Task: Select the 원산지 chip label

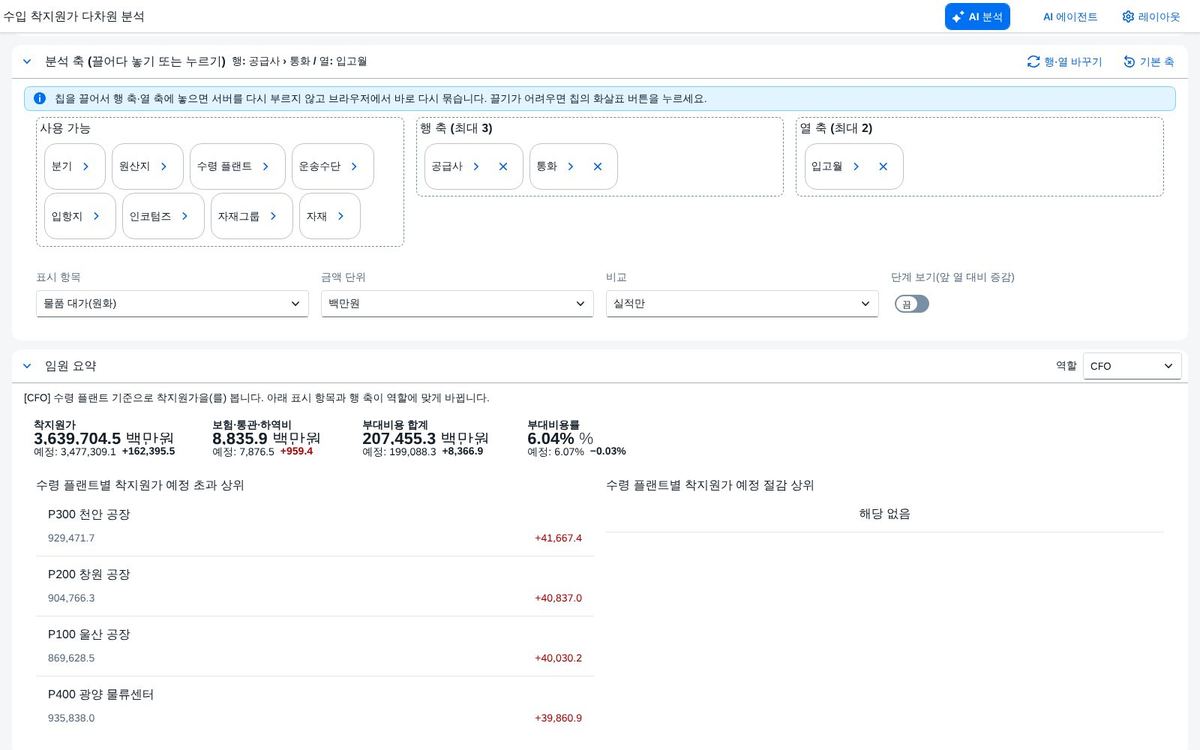Action: [134, 167]
